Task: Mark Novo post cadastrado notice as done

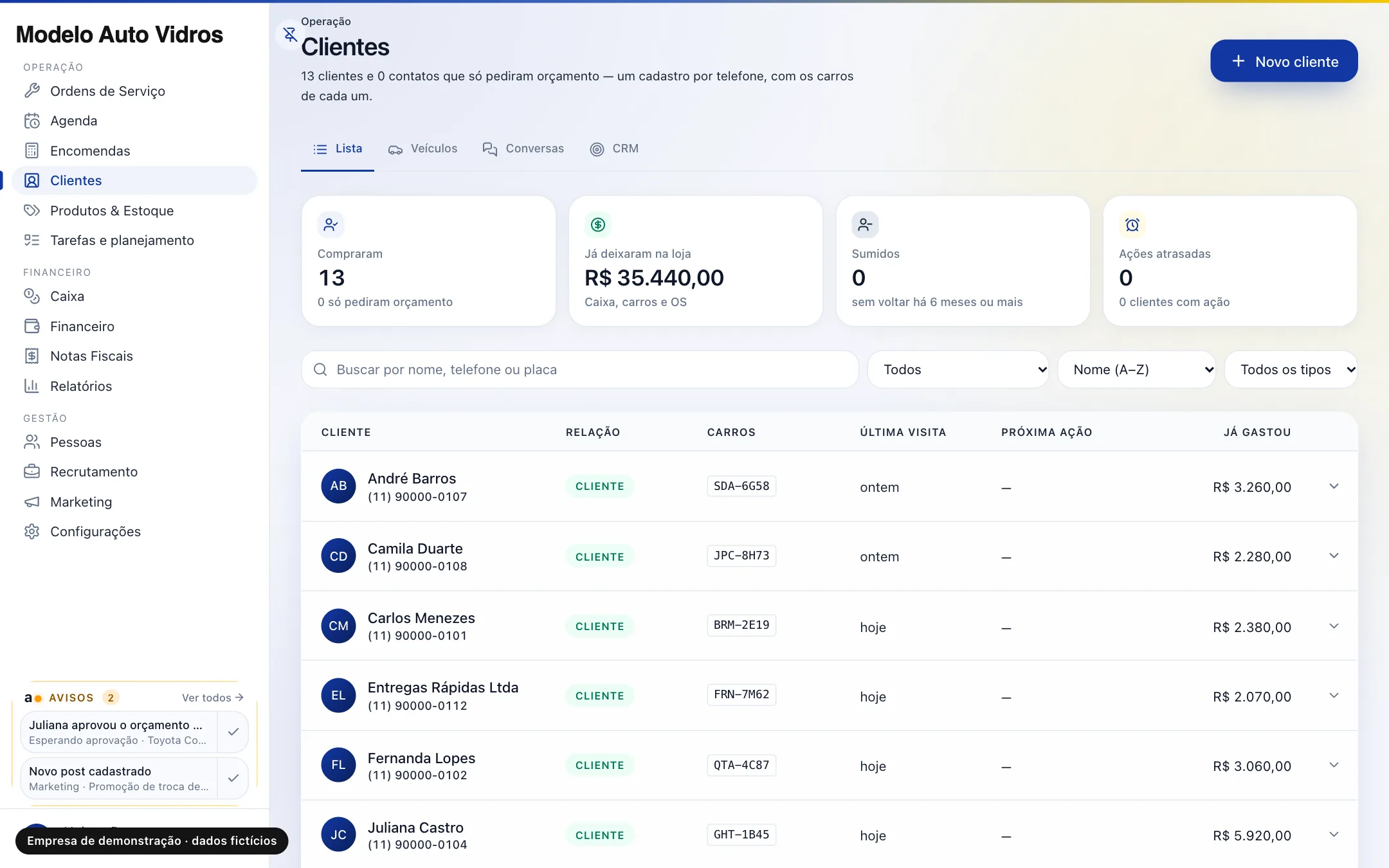Action: coord(233,778)
